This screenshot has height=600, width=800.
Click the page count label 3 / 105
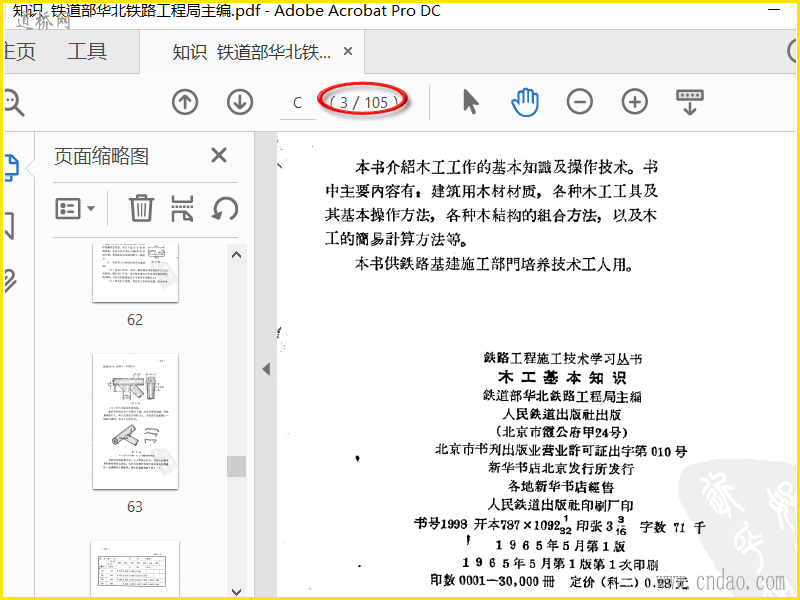(363, 103)
